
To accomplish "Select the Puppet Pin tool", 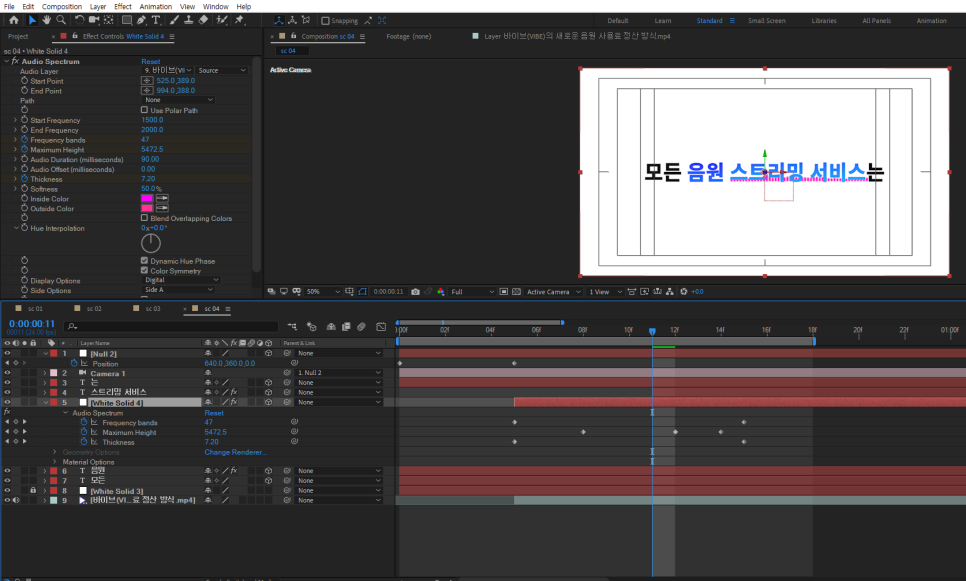I will tap(240, 20).
